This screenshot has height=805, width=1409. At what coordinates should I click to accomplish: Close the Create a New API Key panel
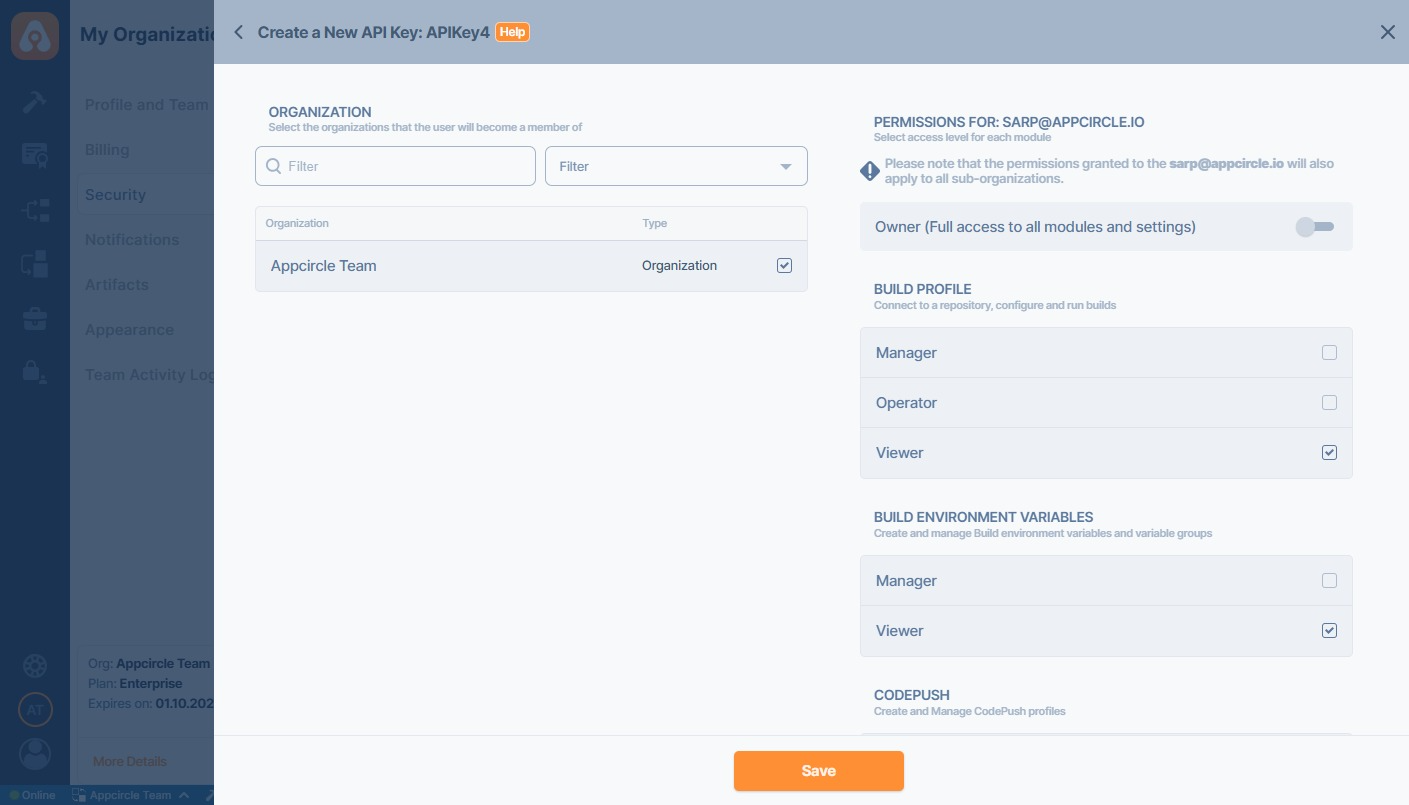coord(1387,32)
